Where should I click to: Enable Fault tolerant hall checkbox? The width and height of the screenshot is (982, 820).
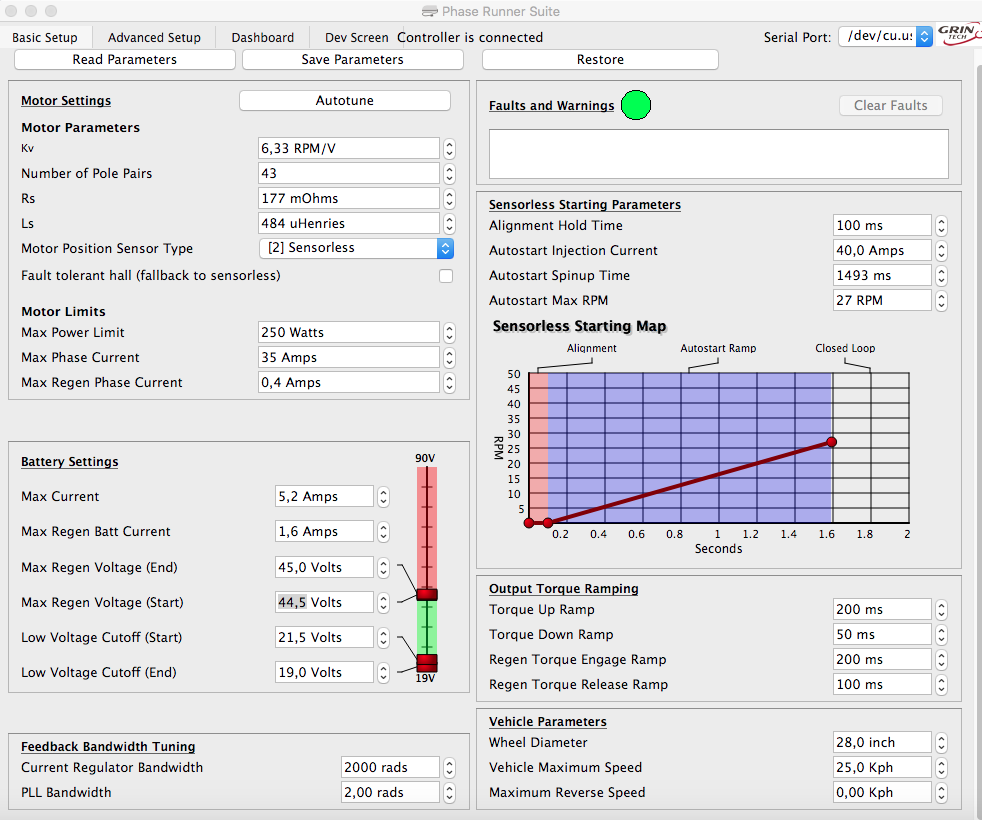(x=446, y=276)
